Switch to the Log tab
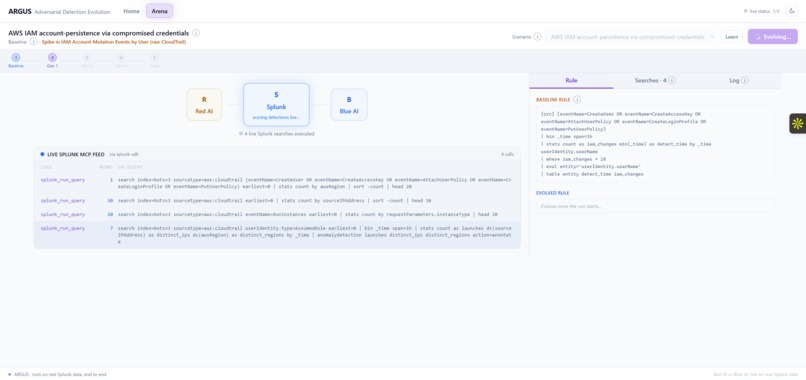Image resolution: width=806 pixels, height=380 pixels. pyautogui.click(x=739, y=81)
